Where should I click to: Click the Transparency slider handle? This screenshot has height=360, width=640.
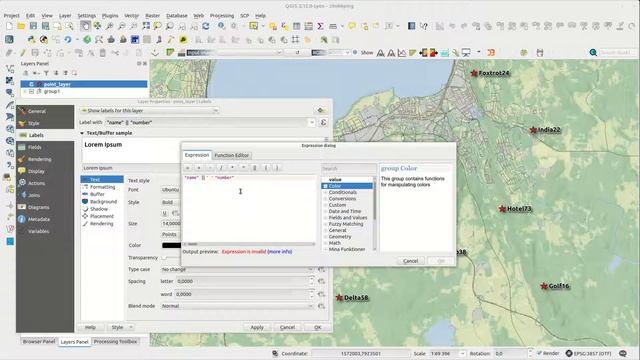164,258
